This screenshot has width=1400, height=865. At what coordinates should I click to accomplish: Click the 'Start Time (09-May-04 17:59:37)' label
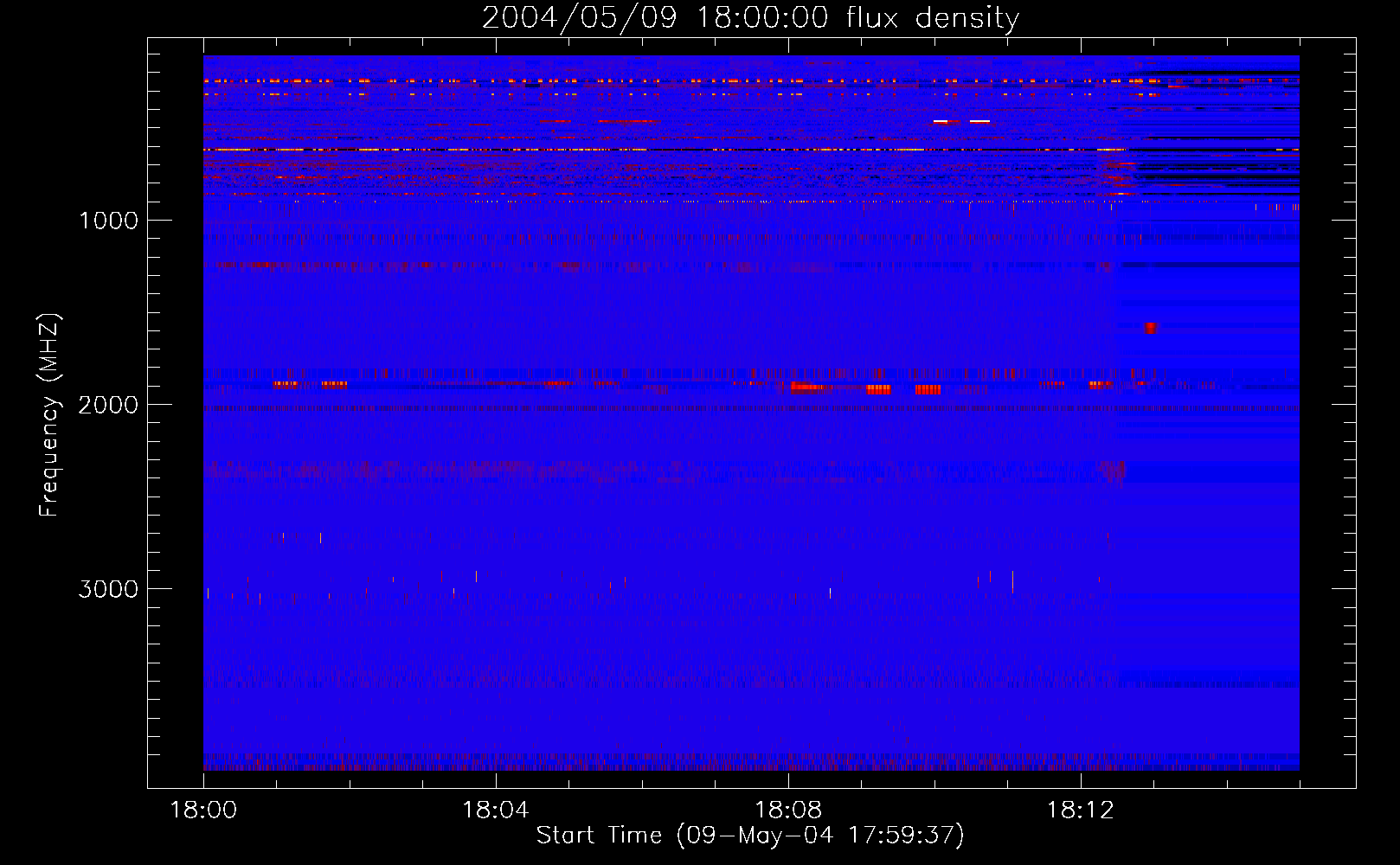click(750, 836)
